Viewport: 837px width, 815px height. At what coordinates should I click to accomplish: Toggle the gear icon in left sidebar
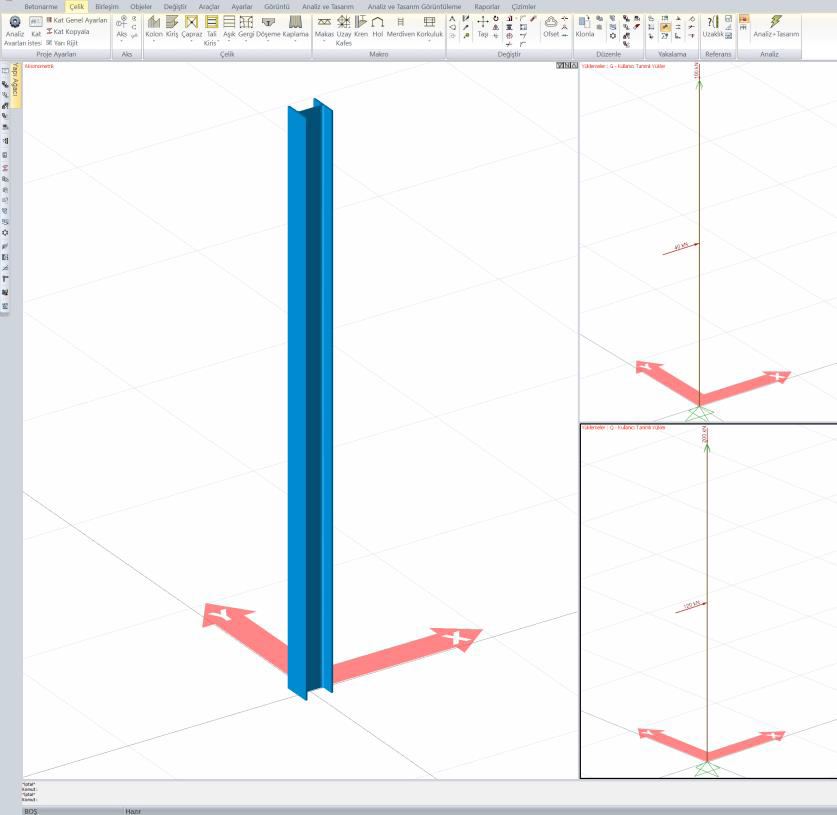6,232
